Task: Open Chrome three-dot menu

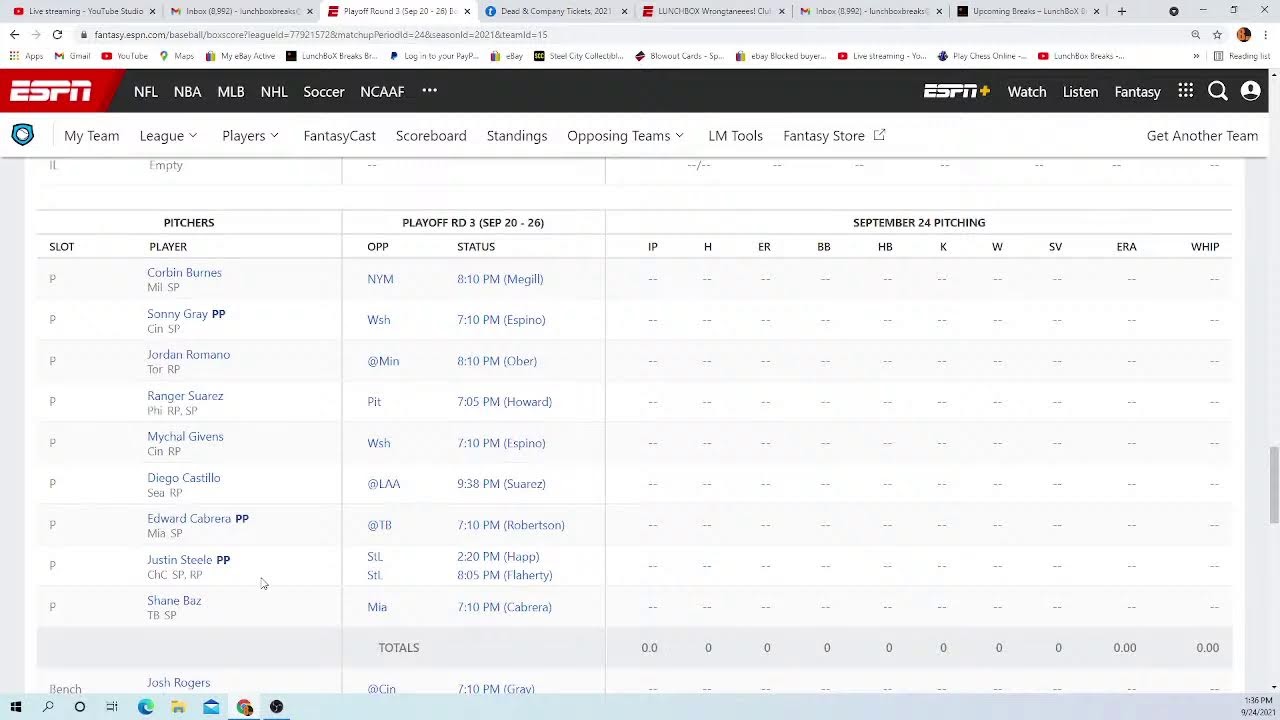Action: tap(1266, 34)
